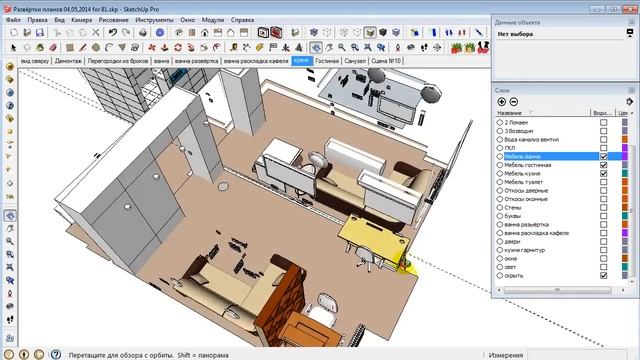The image size is (640, 360).
Task: Select the Rectangle drawing tool
Action: (70, 48)
